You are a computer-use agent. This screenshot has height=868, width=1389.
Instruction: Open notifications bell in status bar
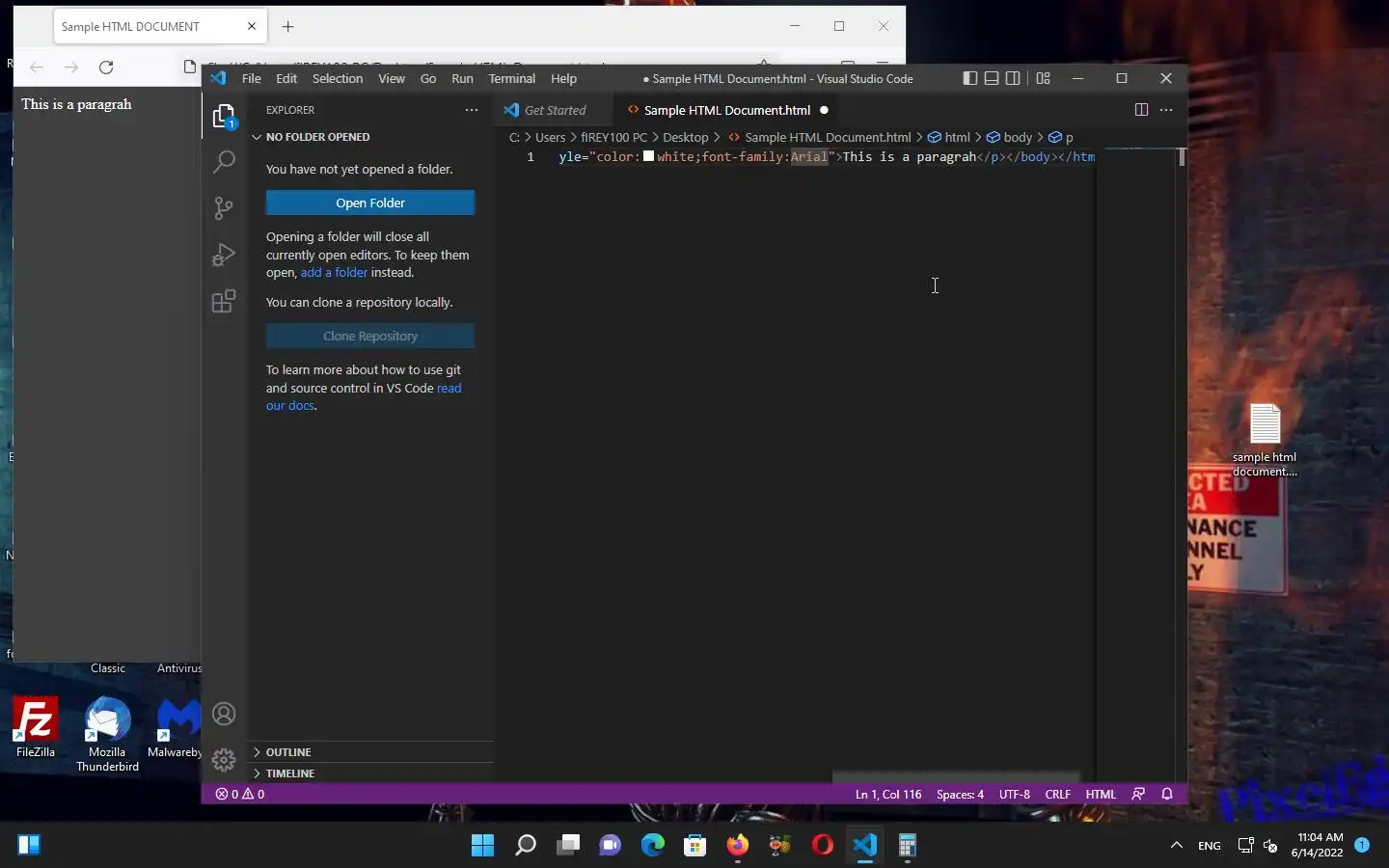[1167, 794]
